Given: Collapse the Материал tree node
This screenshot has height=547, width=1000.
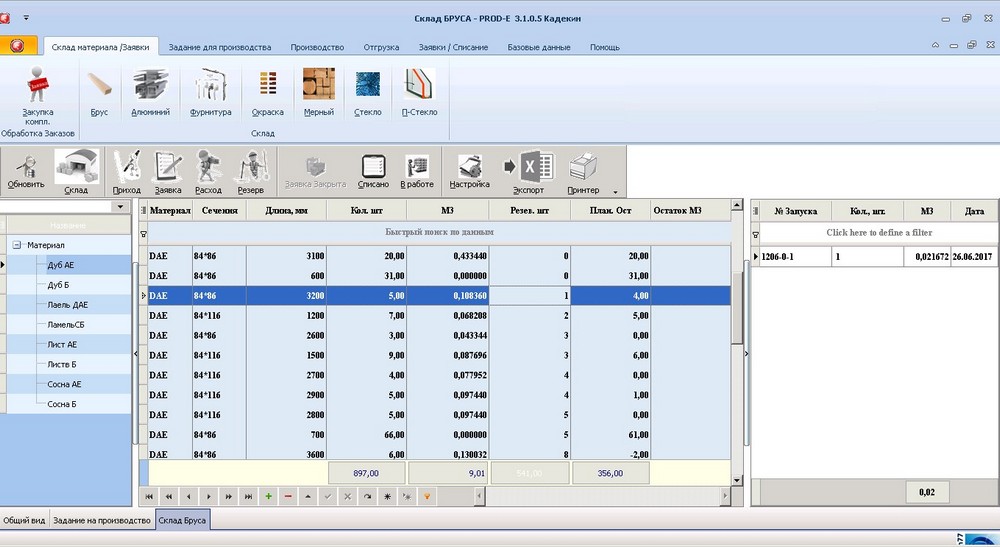Looking at the screenshot, I should click(x=17, y=245).
